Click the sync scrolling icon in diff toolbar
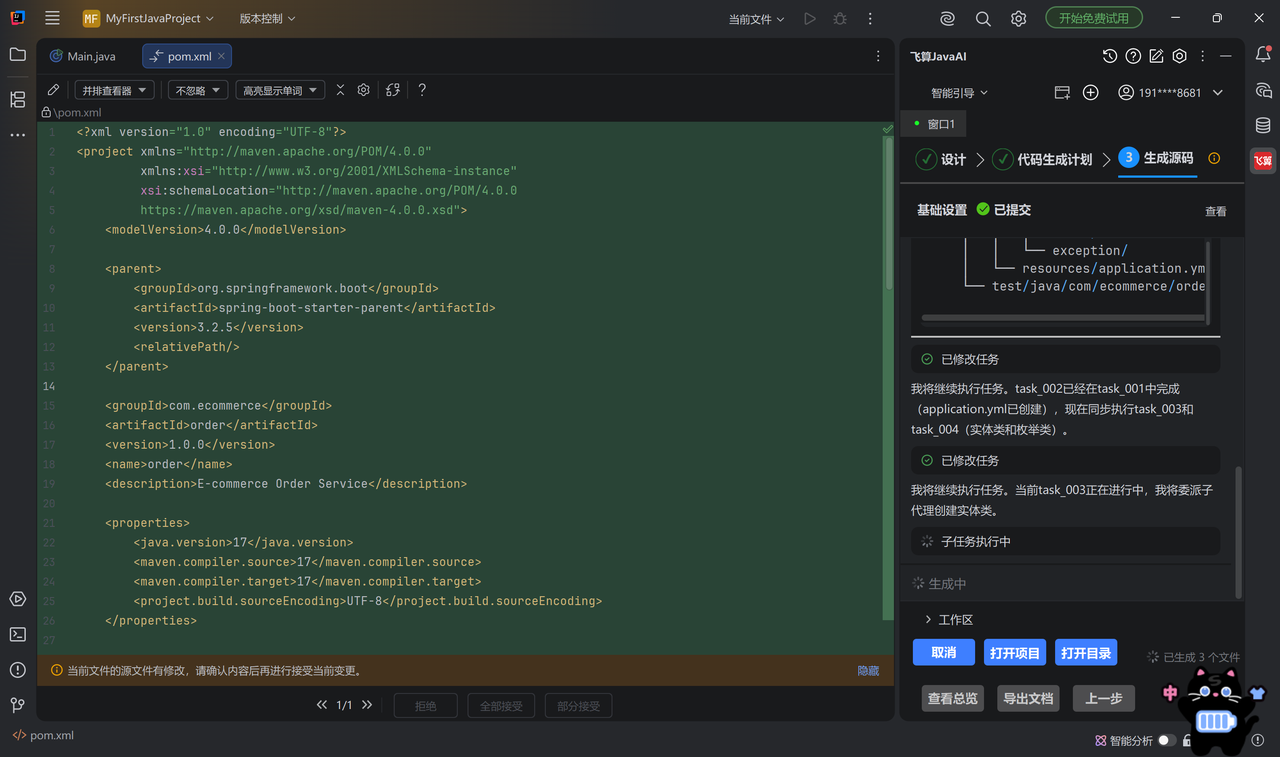This screenshot has height=757, width=1280. click(x=393, y=90)
